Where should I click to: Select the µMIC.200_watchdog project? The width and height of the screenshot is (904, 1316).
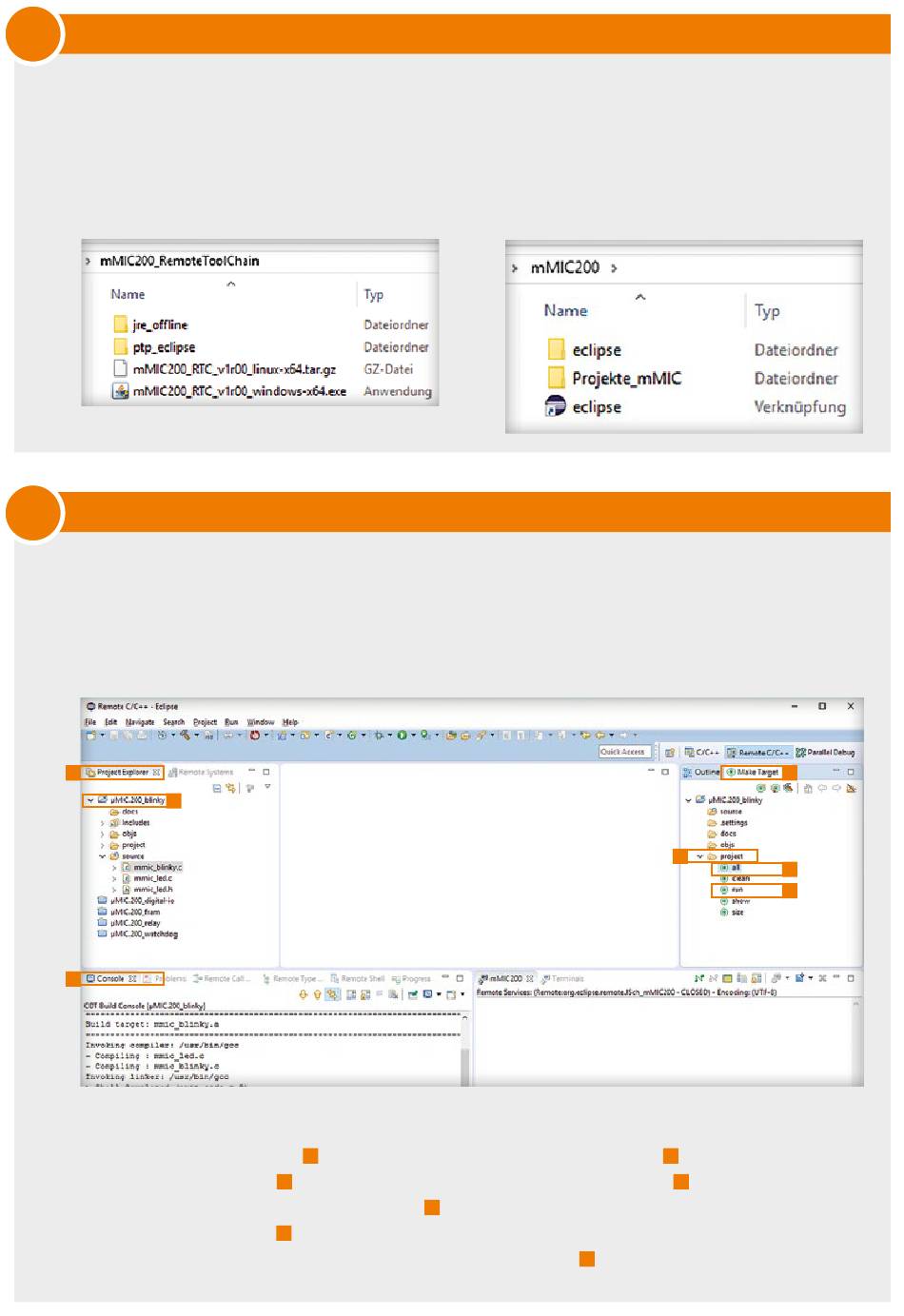coord(138,934)
